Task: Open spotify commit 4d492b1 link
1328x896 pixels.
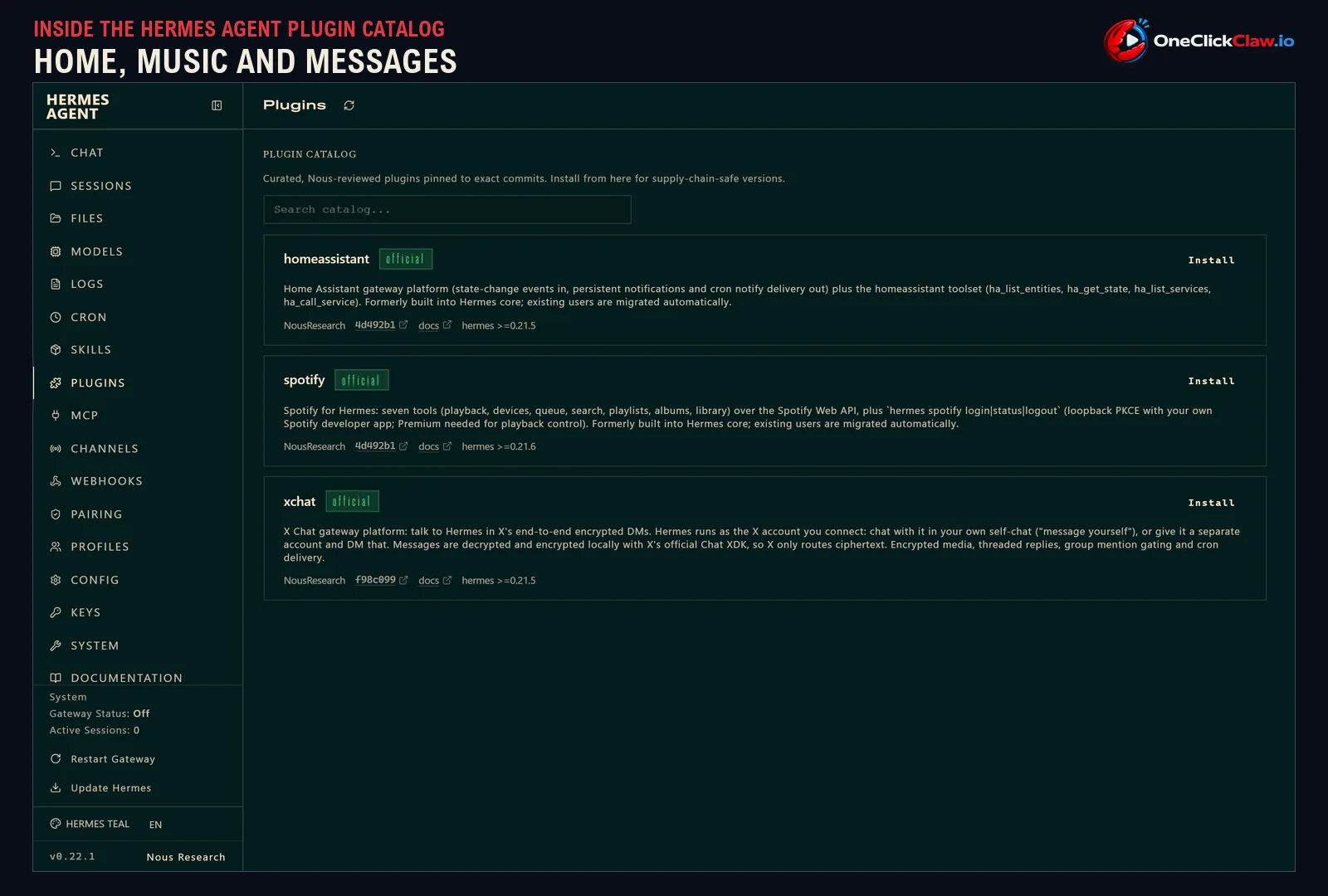Action: tap(382, 446)
